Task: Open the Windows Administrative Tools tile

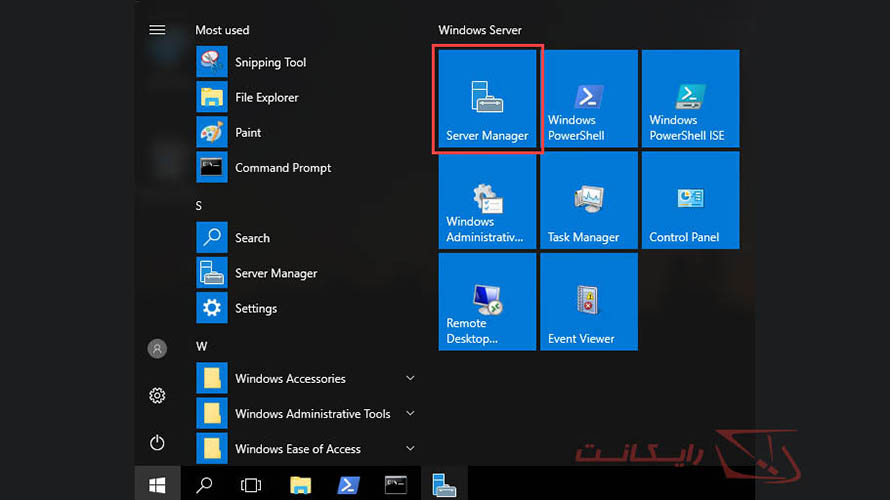Action: [x=487, y=200]
